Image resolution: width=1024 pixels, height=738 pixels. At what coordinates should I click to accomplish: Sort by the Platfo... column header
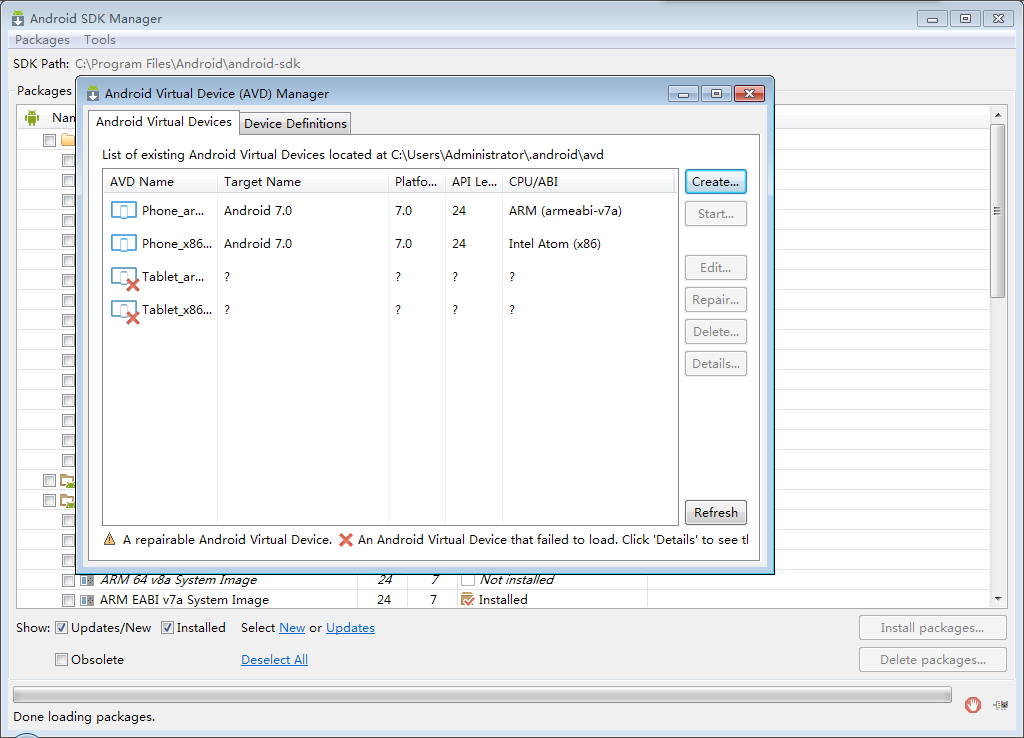click(x=417, y=182)
